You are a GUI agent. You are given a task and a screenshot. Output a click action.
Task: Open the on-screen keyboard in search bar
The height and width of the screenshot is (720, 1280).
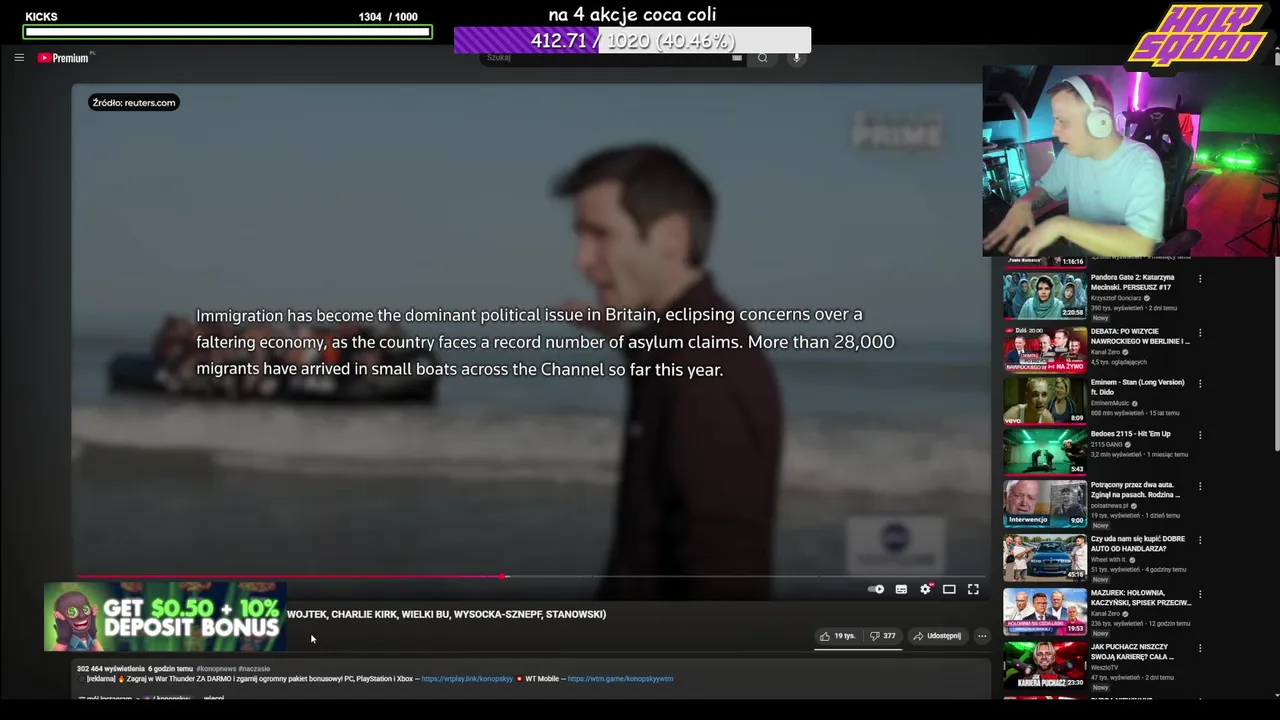[x=737, y=58]
